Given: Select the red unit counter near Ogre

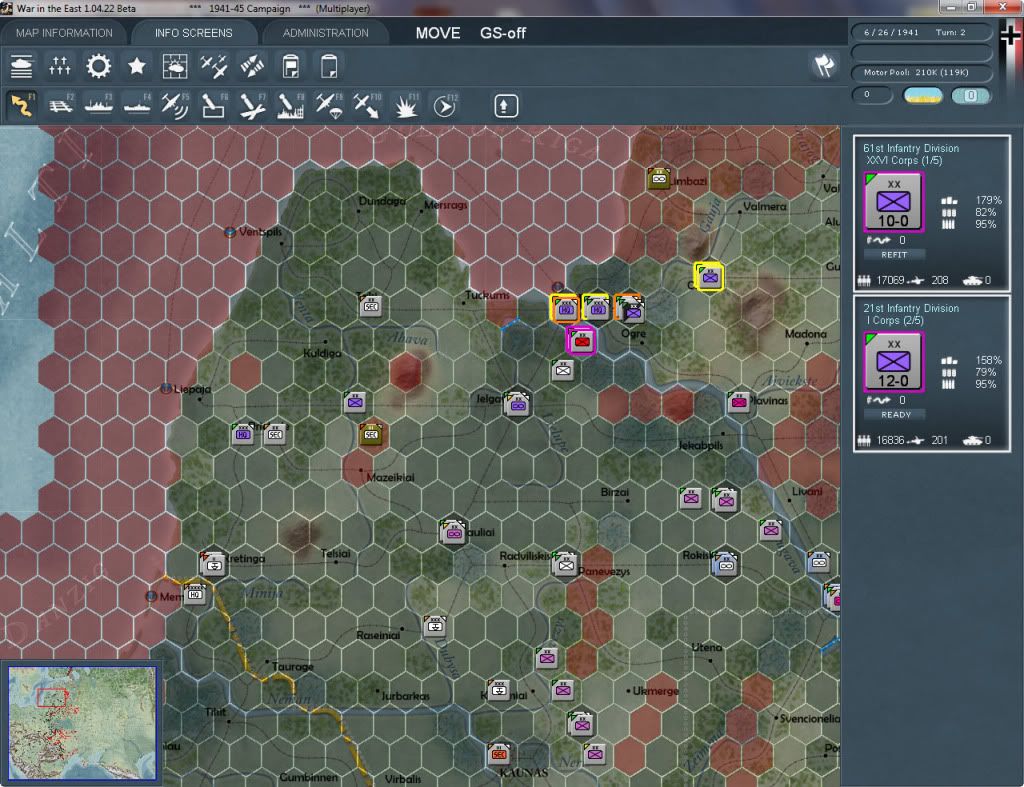Looking at the screenshot, I should click(581, 341).
